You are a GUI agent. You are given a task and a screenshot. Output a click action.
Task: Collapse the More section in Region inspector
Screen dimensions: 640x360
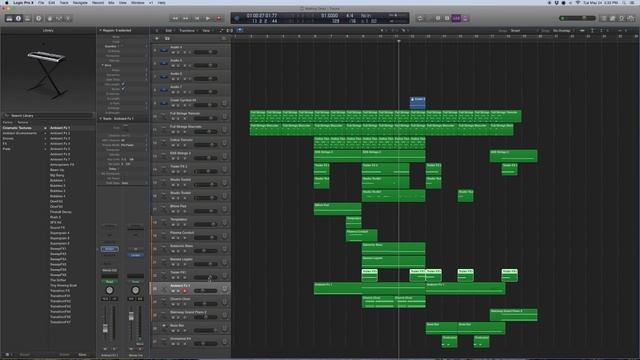(x=103, y=65)
